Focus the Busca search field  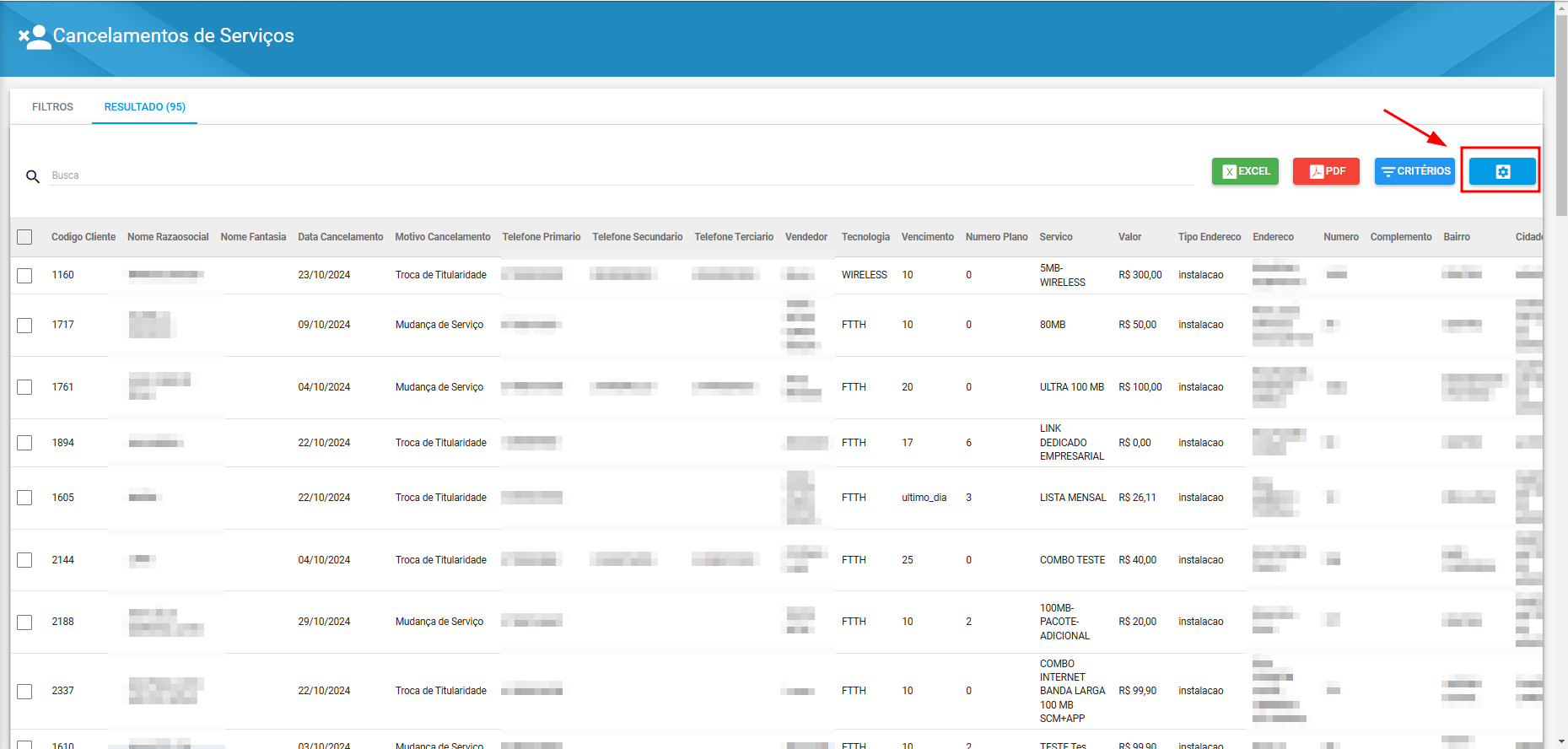point(622,175)
